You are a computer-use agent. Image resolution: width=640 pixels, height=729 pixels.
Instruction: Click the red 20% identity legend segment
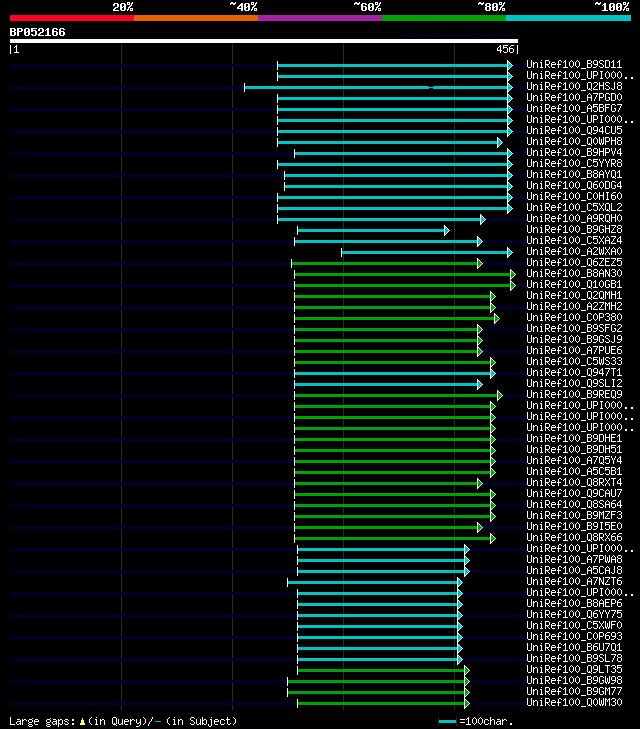point(72,18)
